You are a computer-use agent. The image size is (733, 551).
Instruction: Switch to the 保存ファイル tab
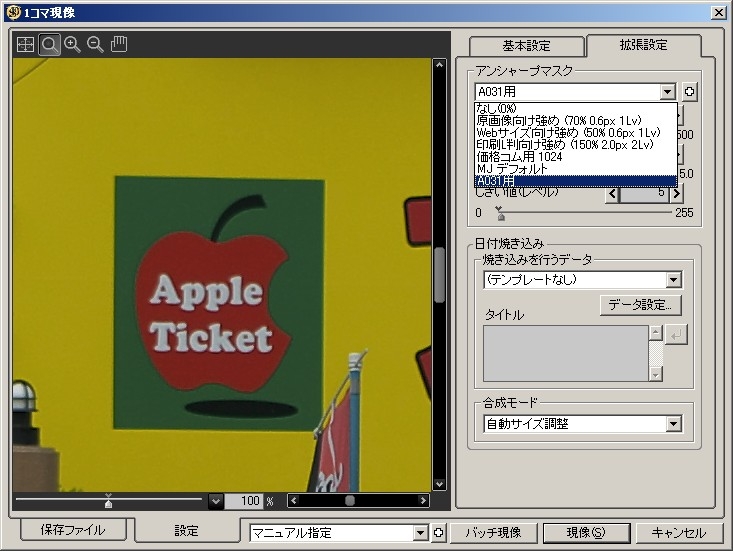[x=73, y=530]
